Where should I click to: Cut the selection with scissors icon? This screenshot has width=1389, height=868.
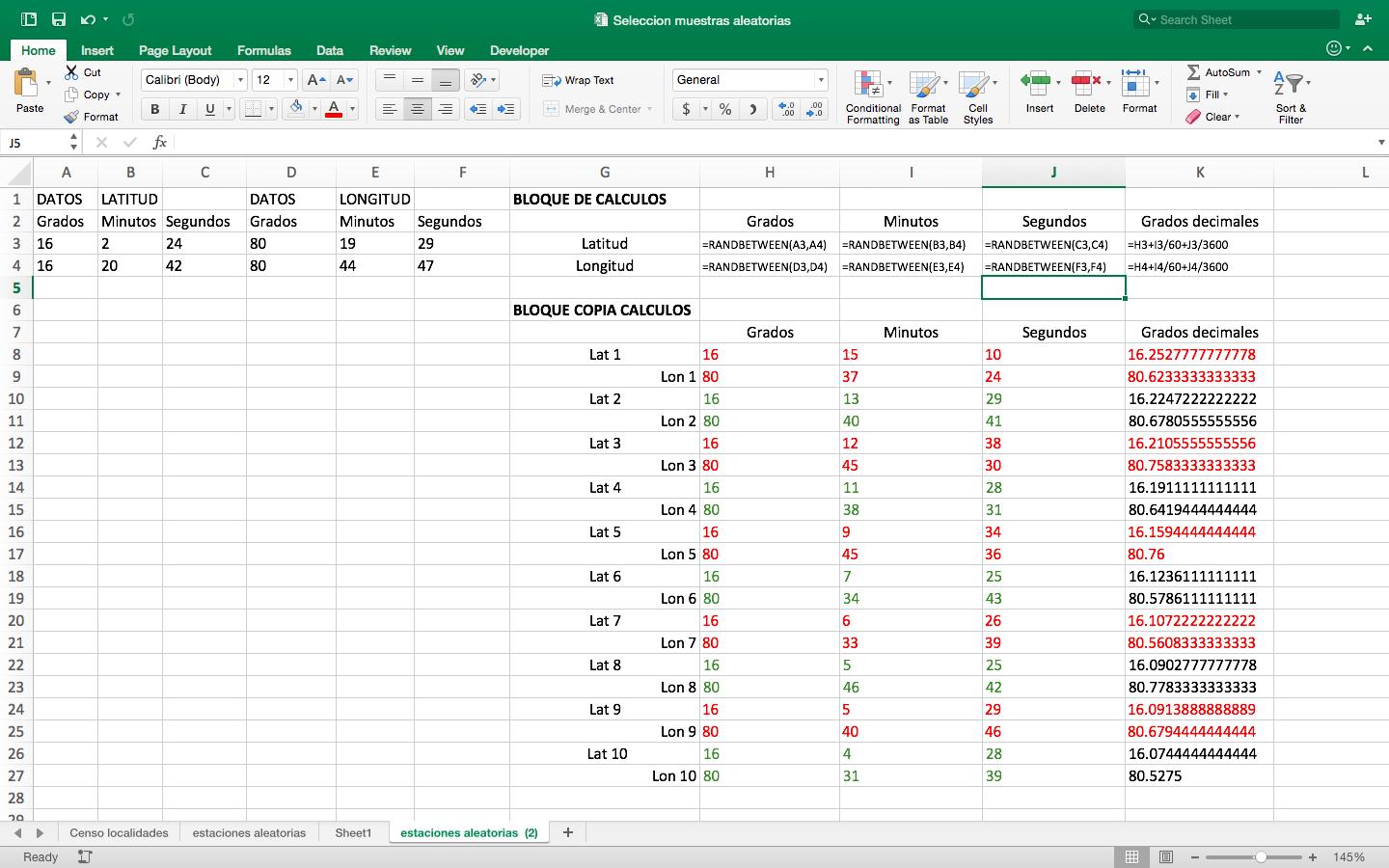pyautogui.click(x=71, y=72)
